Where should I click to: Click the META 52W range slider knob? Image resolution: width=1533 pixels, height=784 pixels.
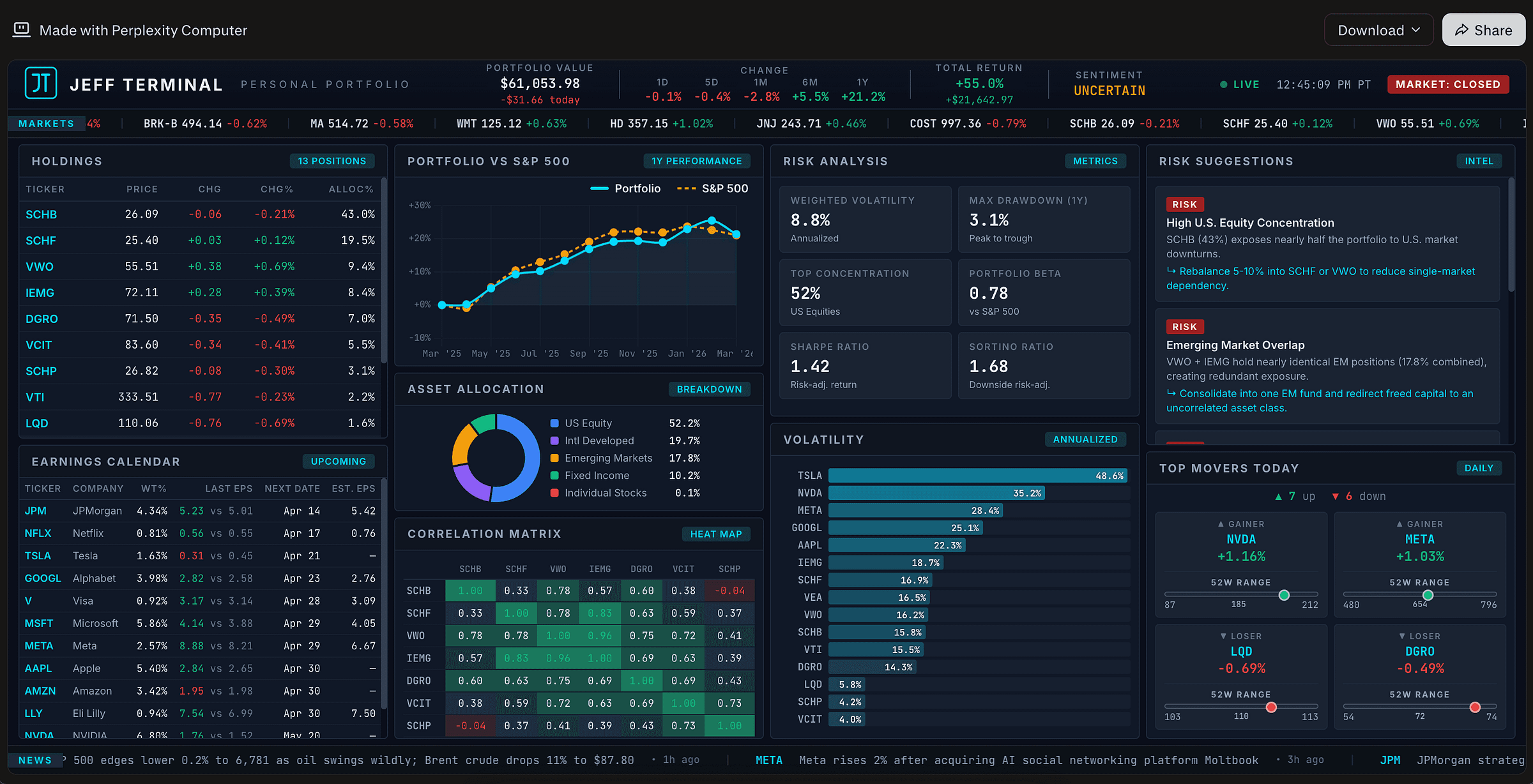coord(1428,595)
